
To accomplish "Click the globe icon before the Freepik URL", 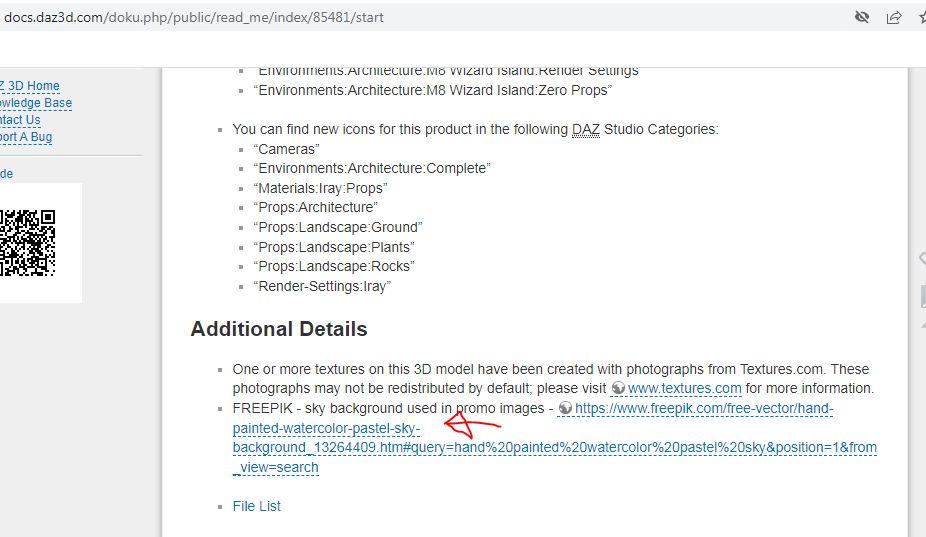I will (566, 409).
